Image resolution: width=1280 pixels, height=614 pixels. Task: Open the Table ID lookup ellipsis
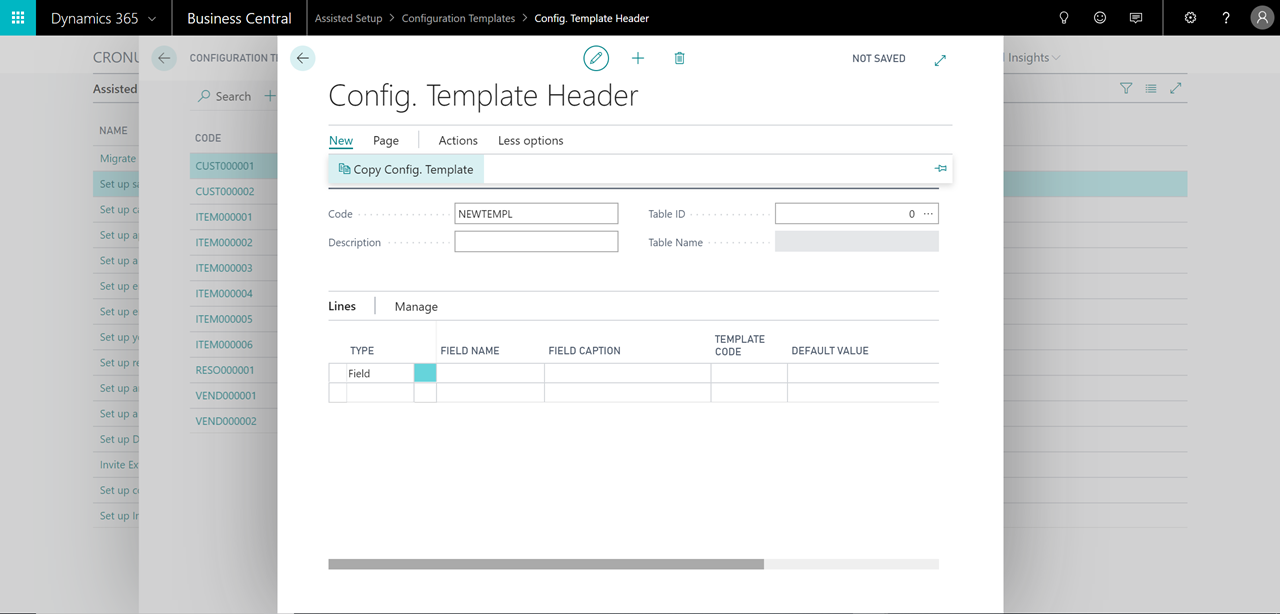(x=927, y=213)
